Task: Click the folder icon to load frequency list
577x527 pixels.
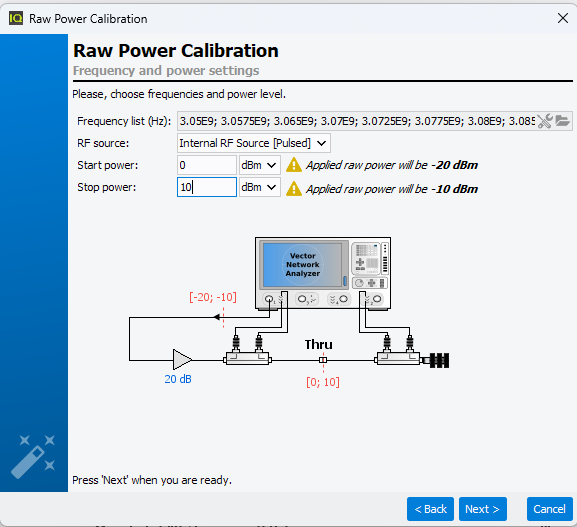Action: pyautogui.click(x=562, y=121)
